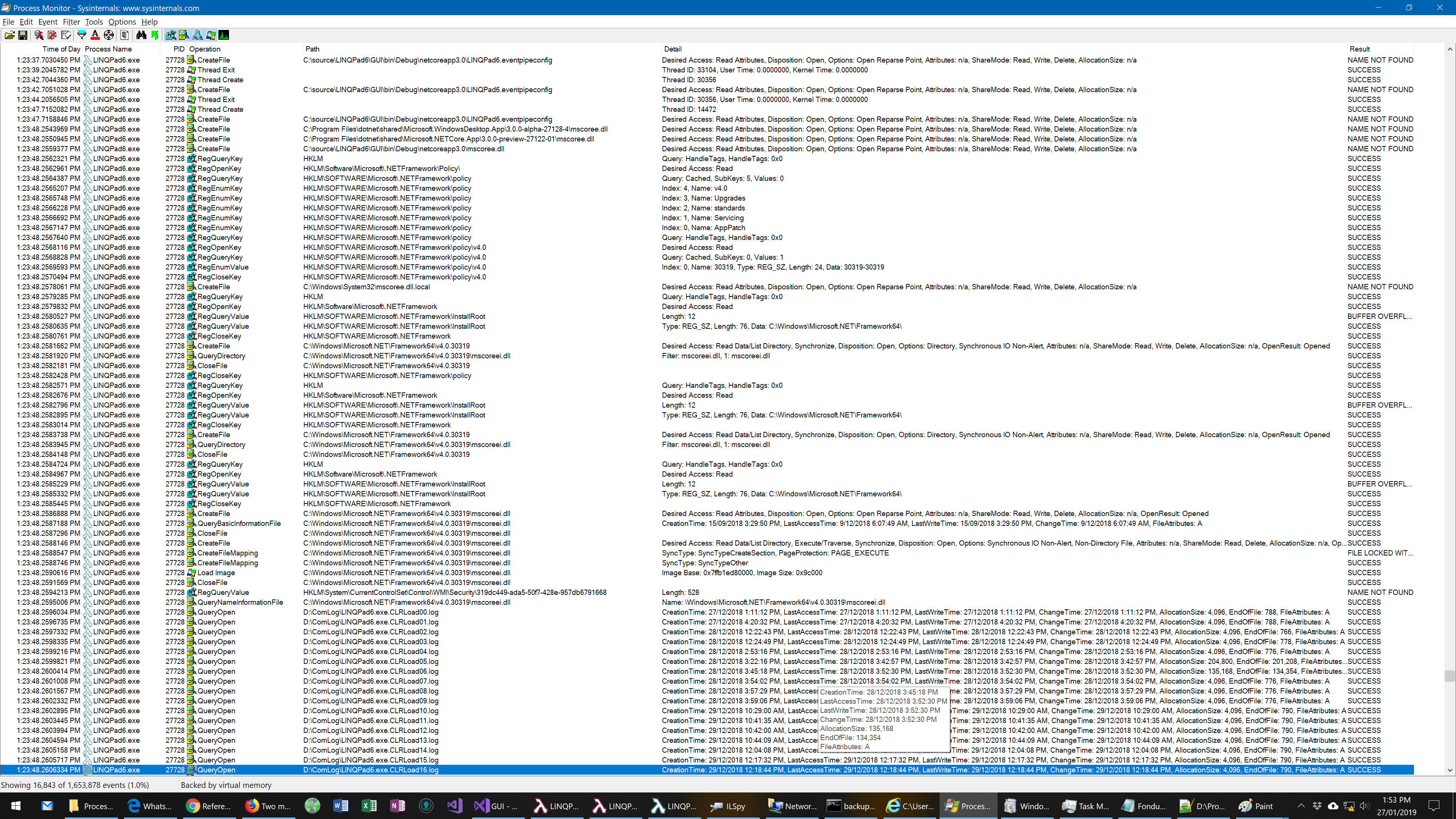
Task: Enable Show Profiling Events
Action: coord(224,35)
